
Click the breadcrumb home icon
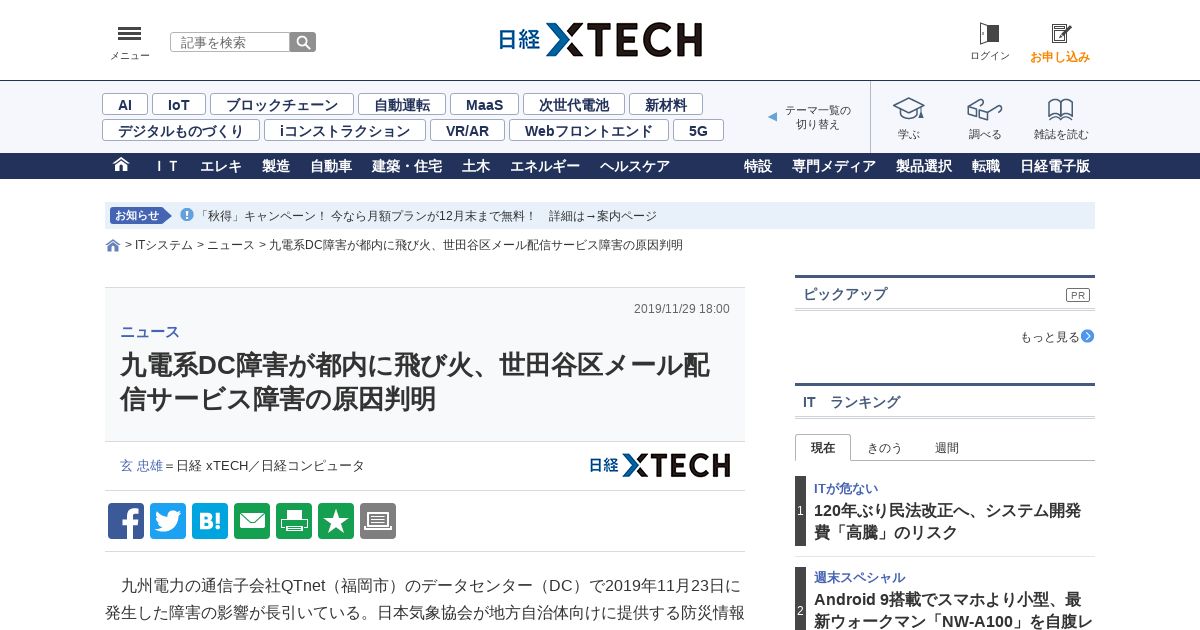pyautogui.click(x=113, y=245)
